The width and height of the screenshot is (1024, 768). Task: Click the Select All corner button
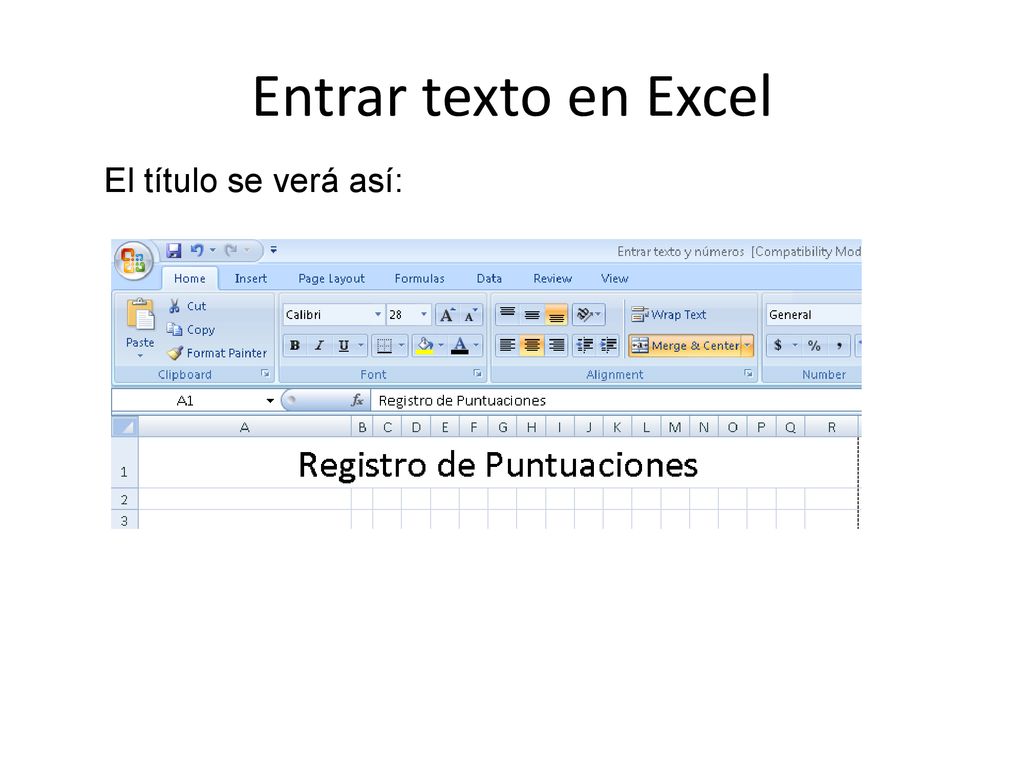125,427
